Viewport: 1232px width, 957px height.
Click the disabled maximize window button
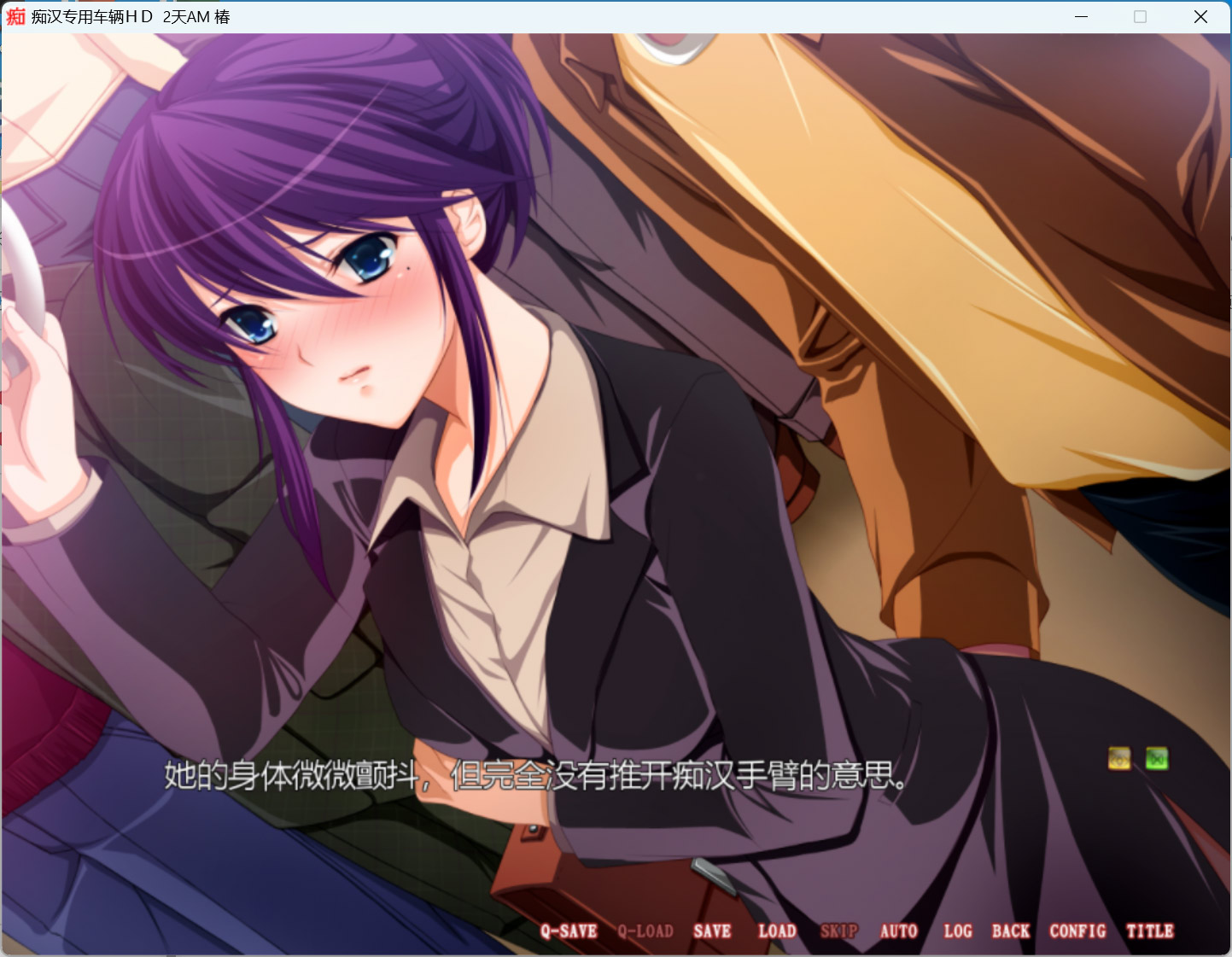1140,16
